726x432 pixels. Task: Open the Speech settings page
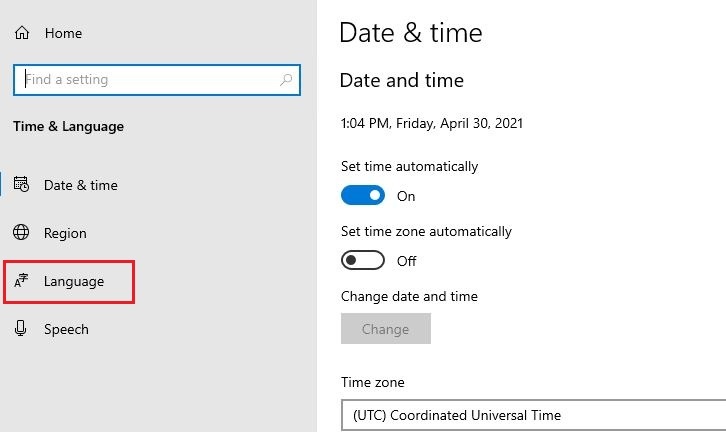click(x=66, y=329)
